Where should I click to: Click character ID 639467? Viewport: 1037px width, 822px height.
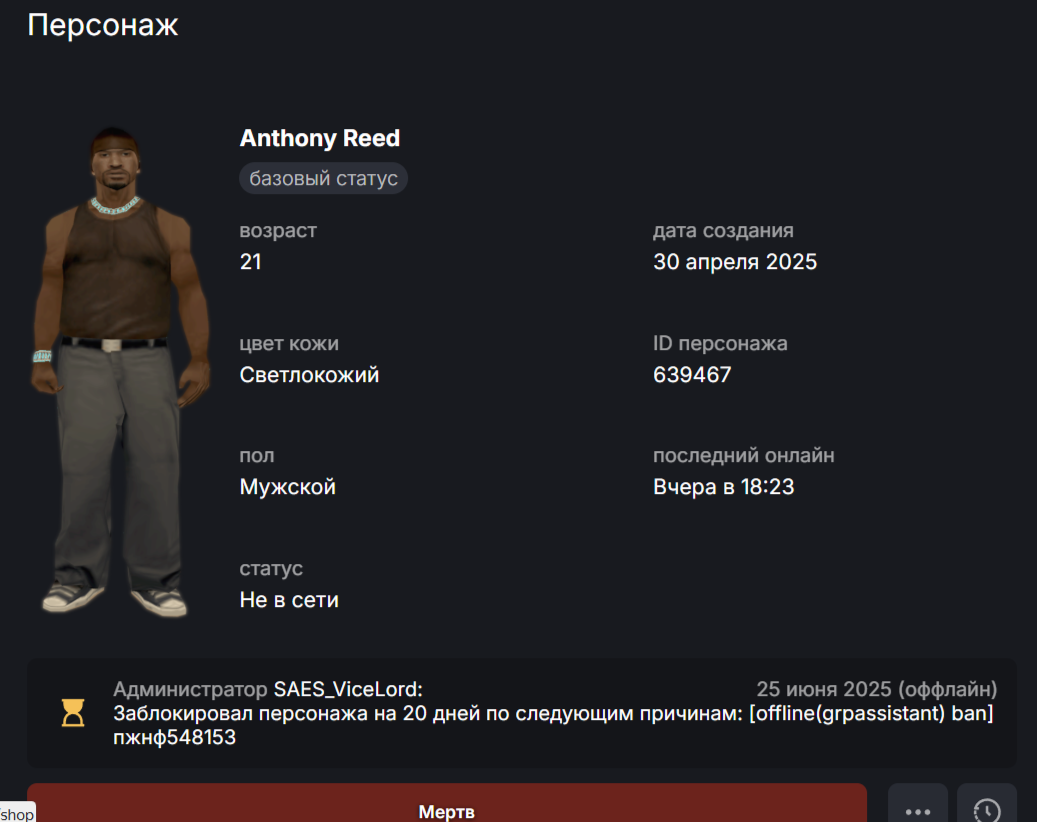click(692, 375)
